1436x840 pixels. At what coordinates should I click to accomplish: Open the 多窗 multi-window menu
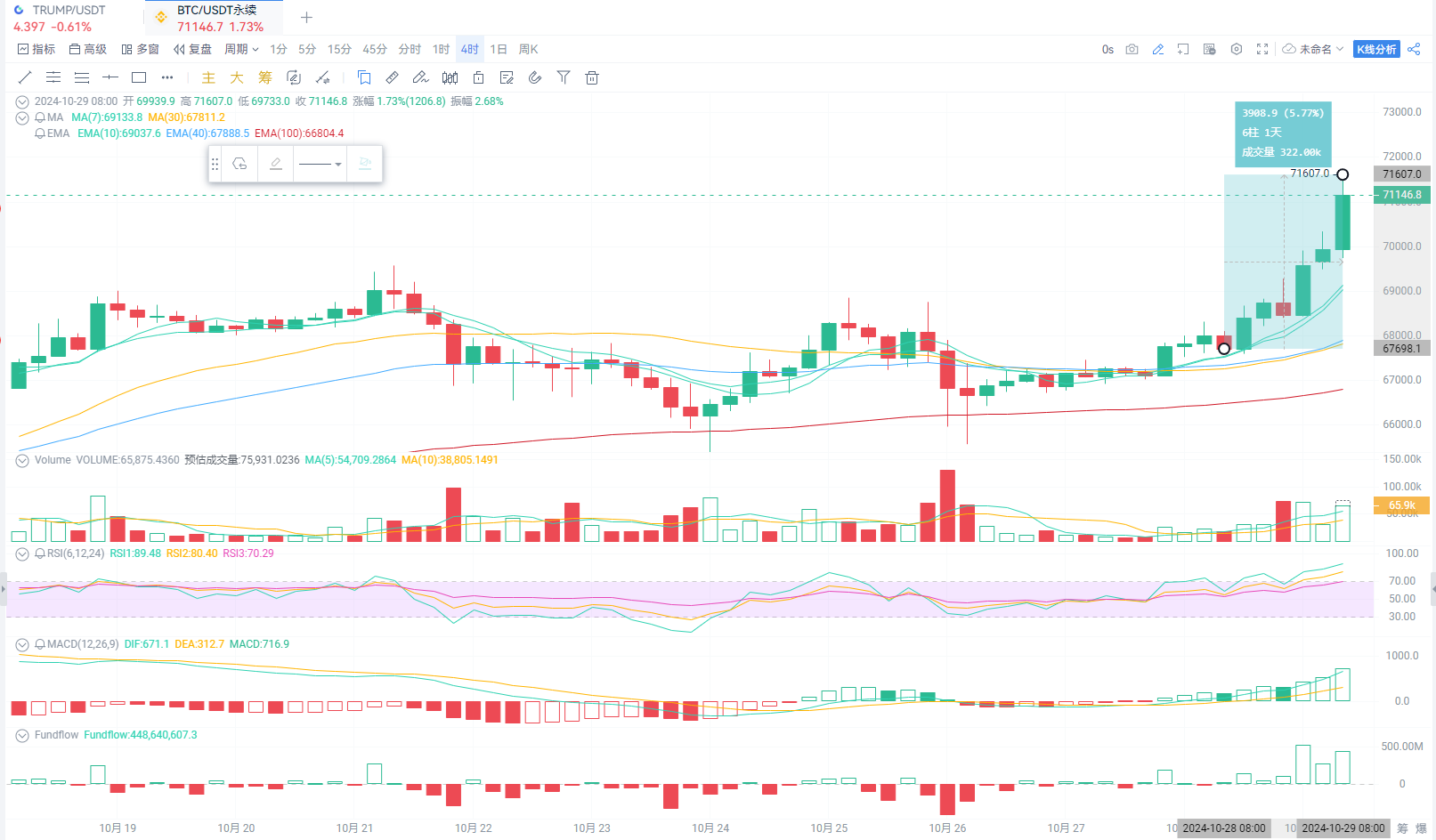[141, 49]
